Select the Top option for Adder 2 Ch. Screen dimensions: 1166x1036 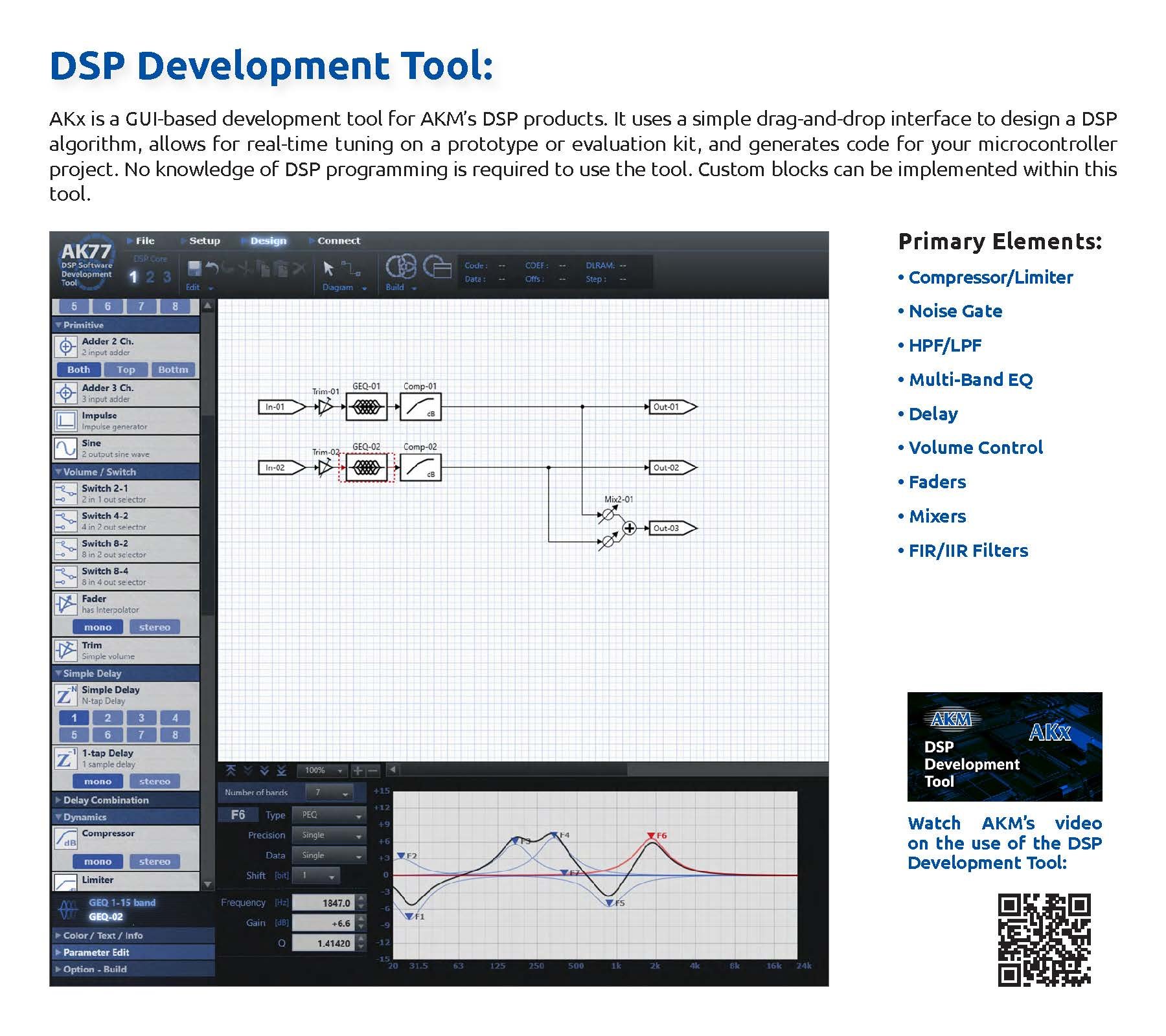126,370
